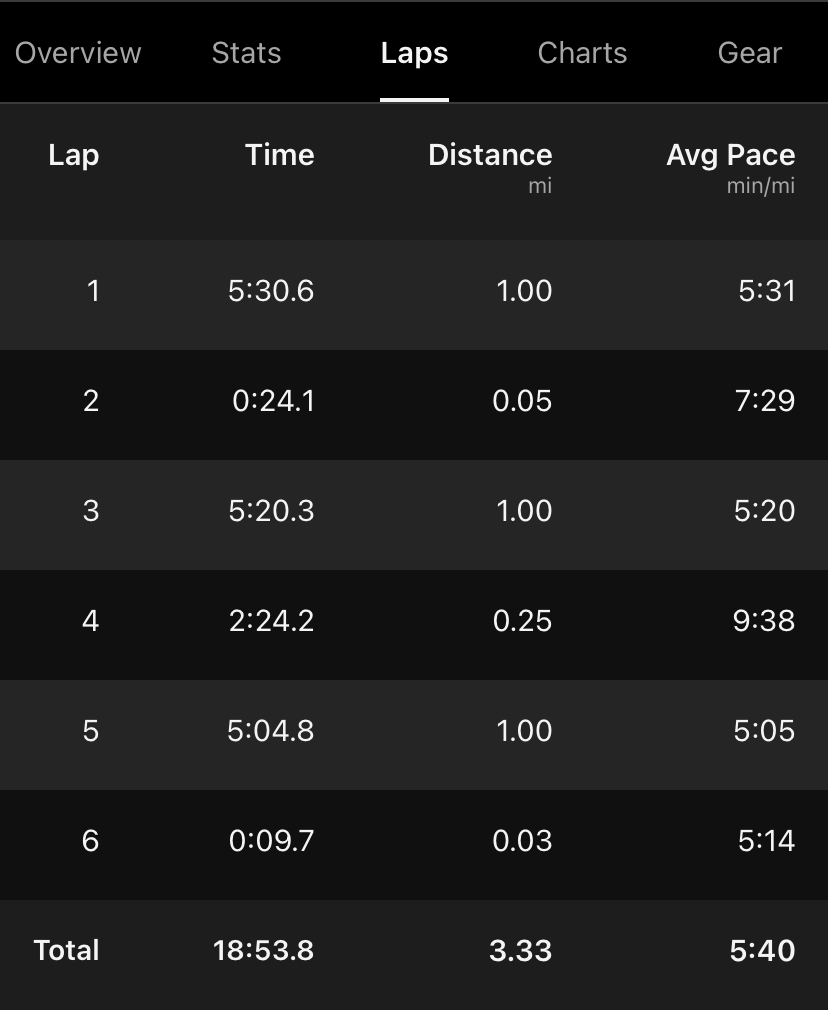Select the Laps tab
Screen dimensions: 828x1010
[x=414, y=54]
